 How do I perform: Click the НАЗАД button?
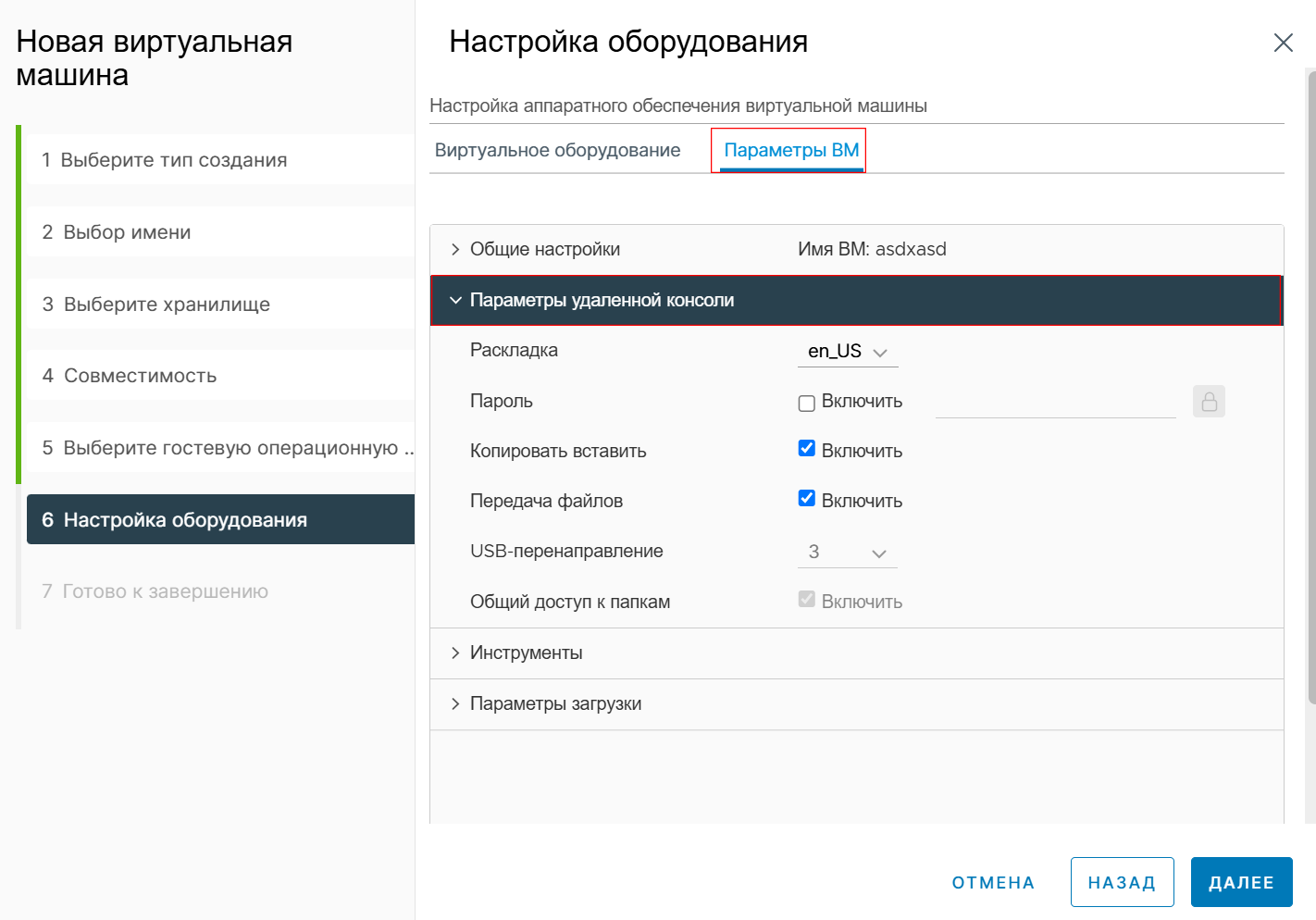pos(1122,883)
